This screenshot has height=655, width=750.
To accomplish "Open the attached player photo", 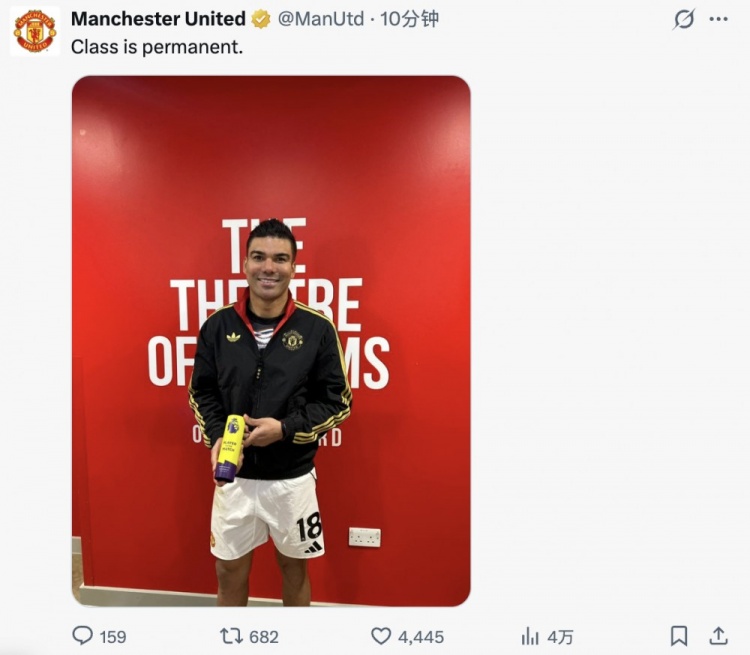I will [x=271, y=341].
